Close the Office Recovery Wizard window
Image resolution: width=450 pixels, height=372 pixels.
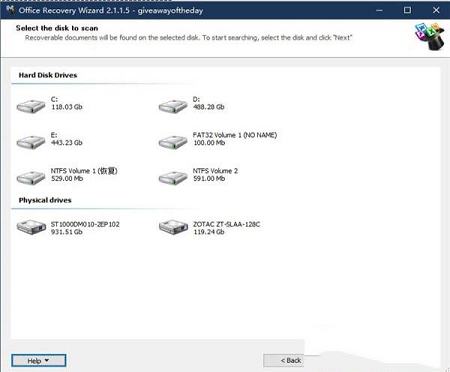436,10
